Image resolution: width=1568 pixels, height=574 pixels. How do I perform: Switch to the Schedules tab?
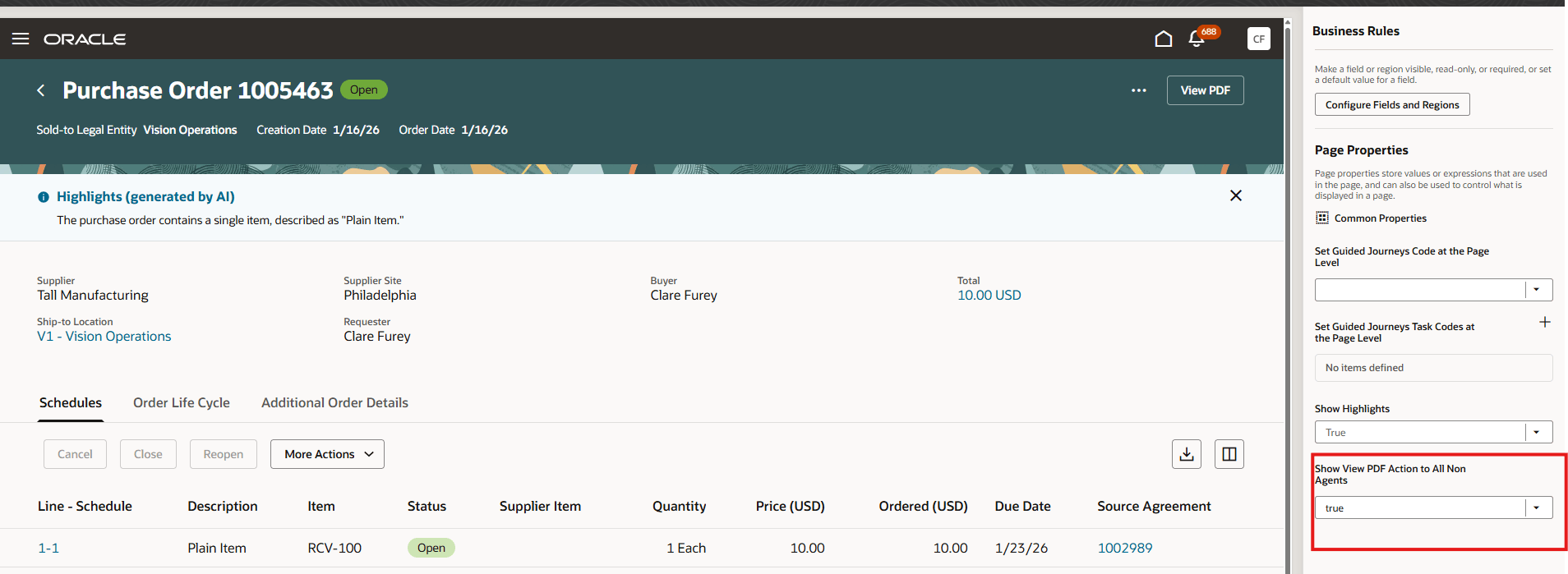(71, 402)
